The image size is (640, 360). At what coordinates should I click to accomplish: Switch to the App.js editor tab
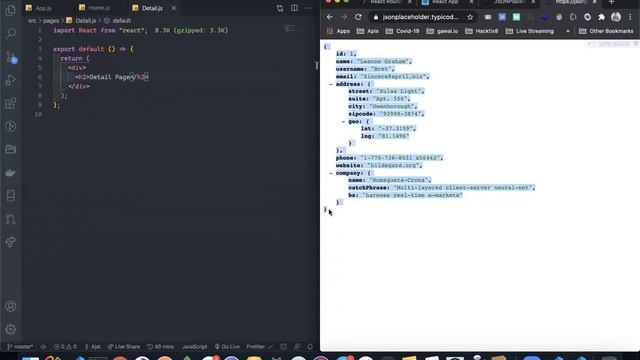[43, 8]
